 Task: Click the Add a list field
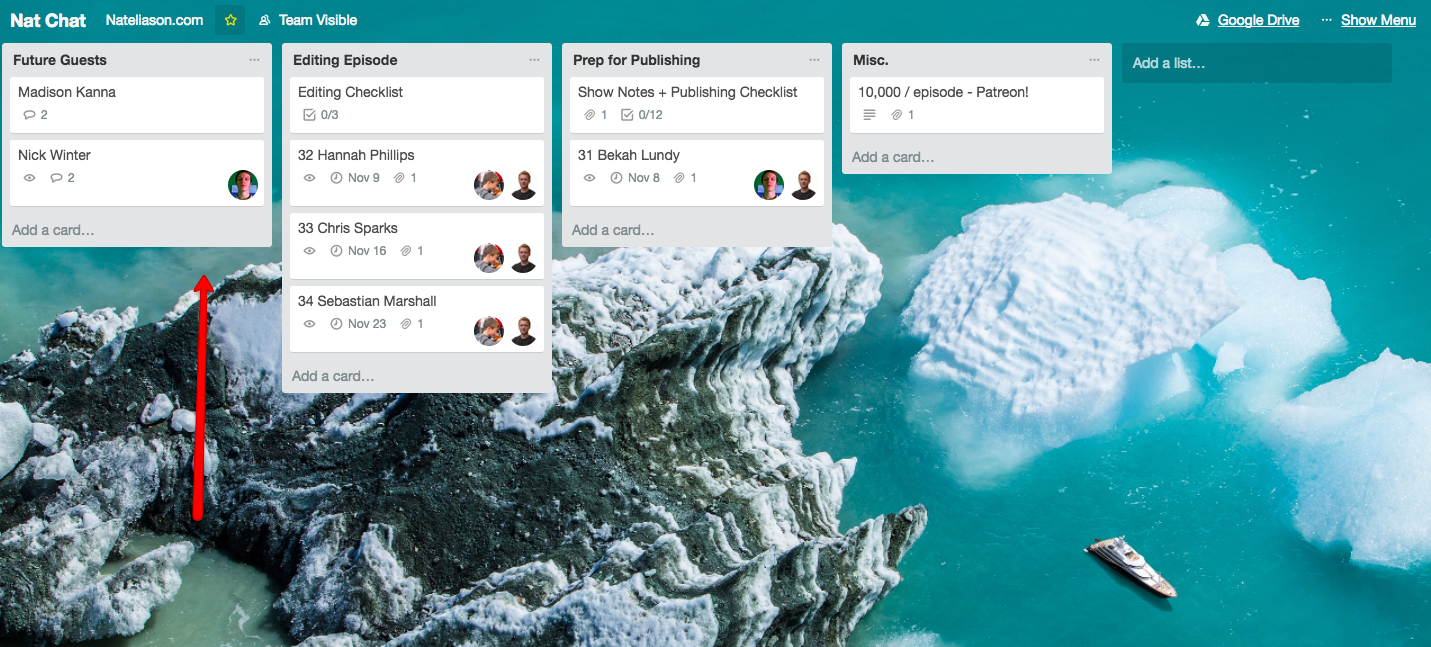point(1257,63)
